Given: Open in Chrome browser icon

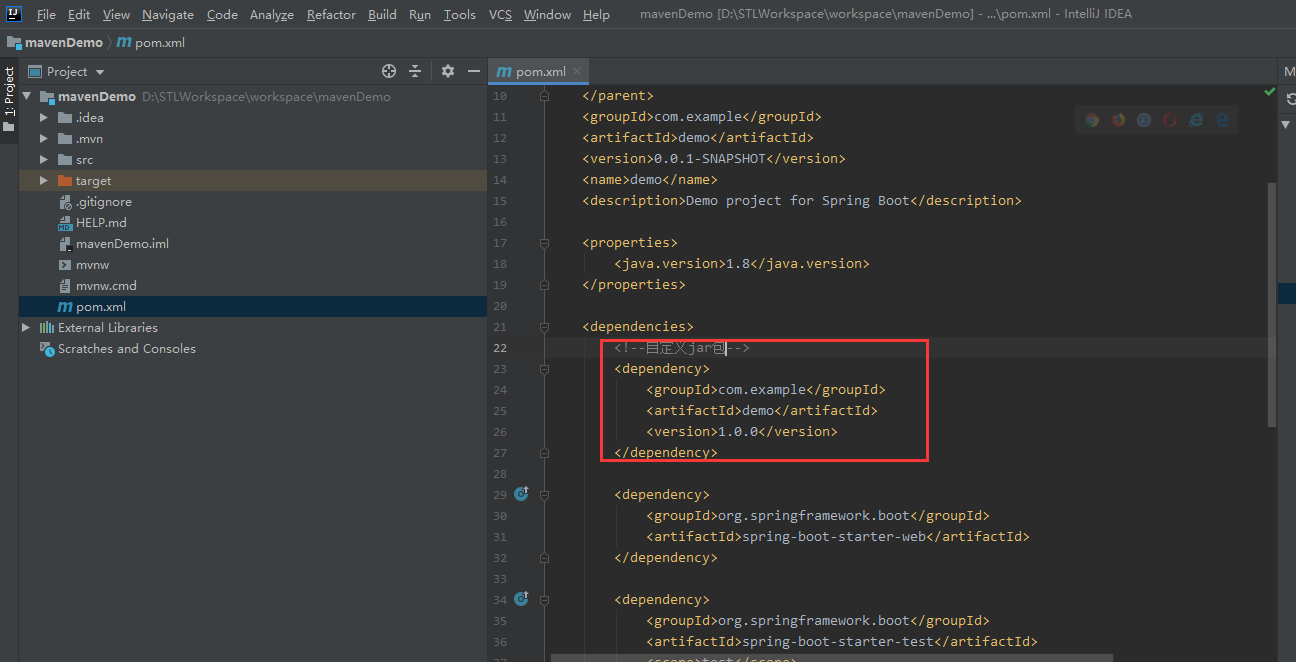Looking at the screenshot, I should pos(1092,120).
